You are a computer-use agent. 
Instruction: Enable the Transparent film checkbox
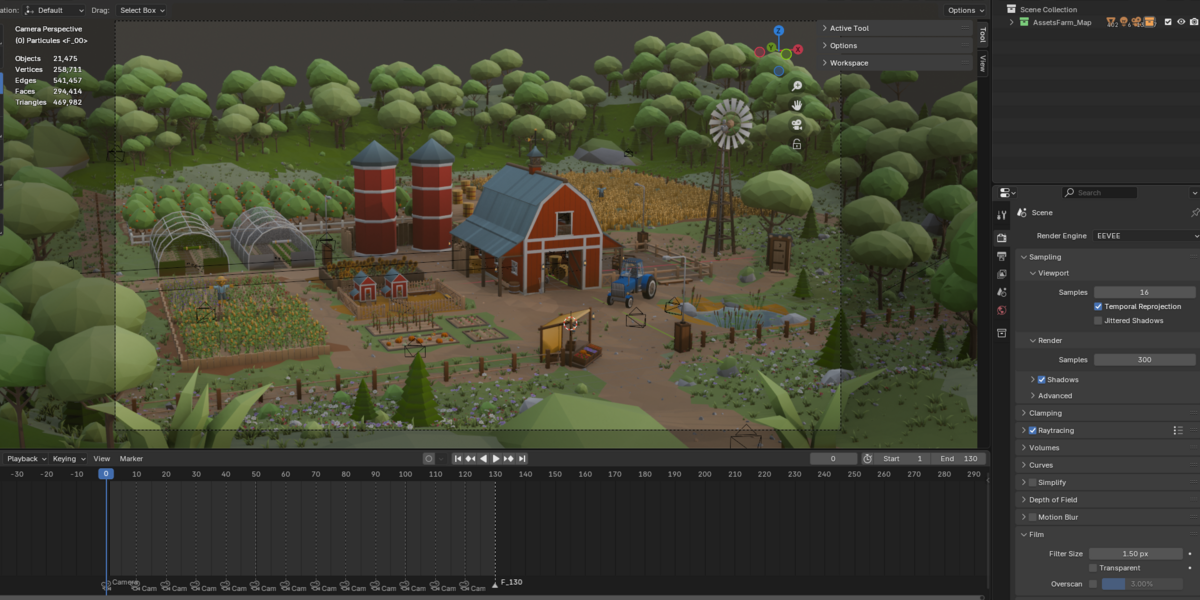pos(1093,568)
